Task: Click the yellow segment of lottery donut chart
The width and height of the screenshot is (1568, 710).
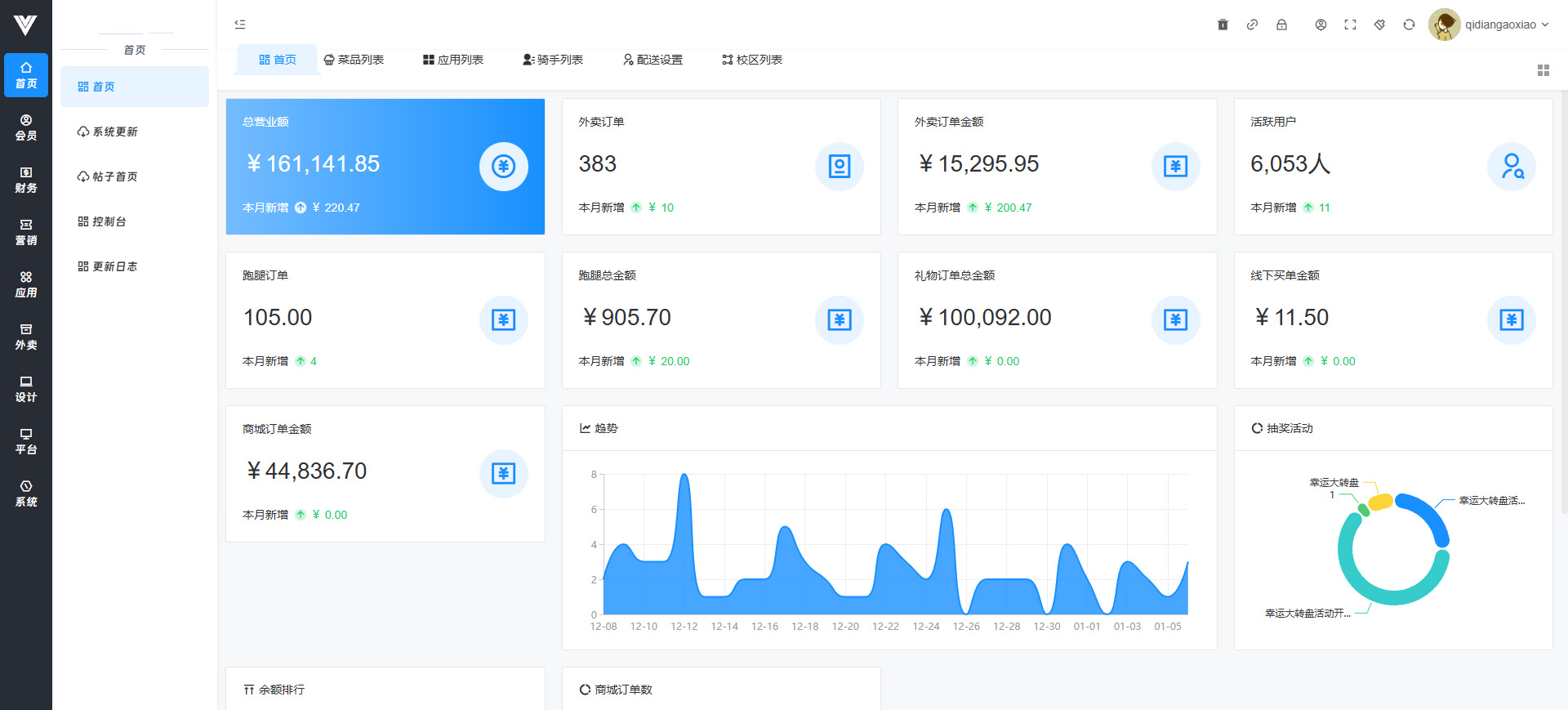Action: pos(1381,502)
